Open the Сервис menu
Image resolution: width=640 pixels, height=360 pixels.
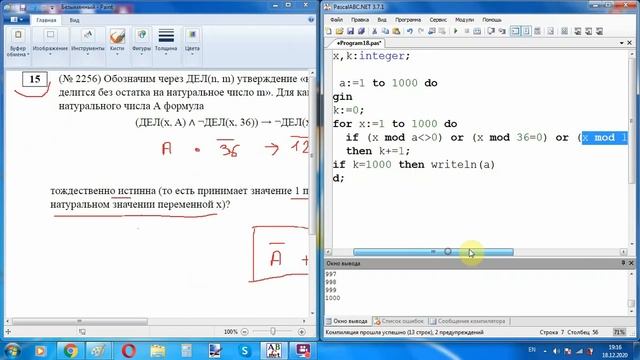pyautogui.click(x=438, y=20)
